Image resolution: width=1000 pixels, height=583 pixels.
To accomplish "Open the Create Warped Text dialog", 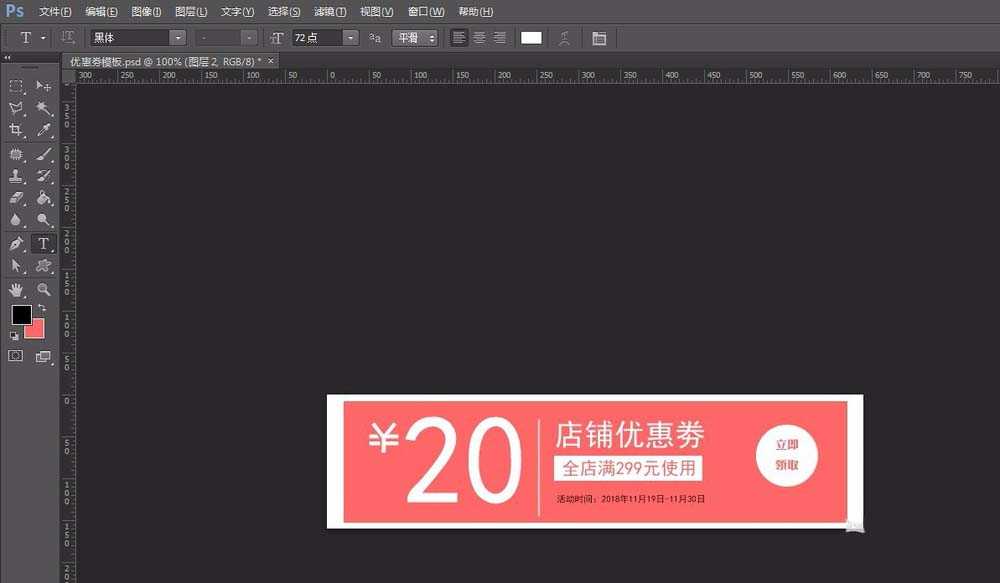I will pos(566,37).
